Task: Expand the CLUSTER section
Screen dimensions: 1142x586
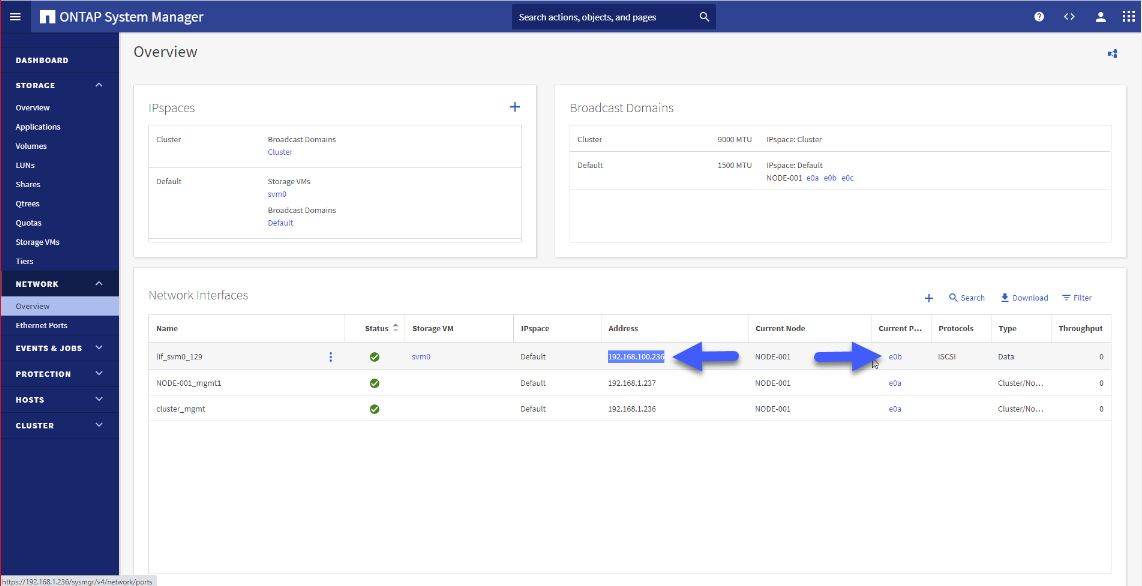Action: 99,425
